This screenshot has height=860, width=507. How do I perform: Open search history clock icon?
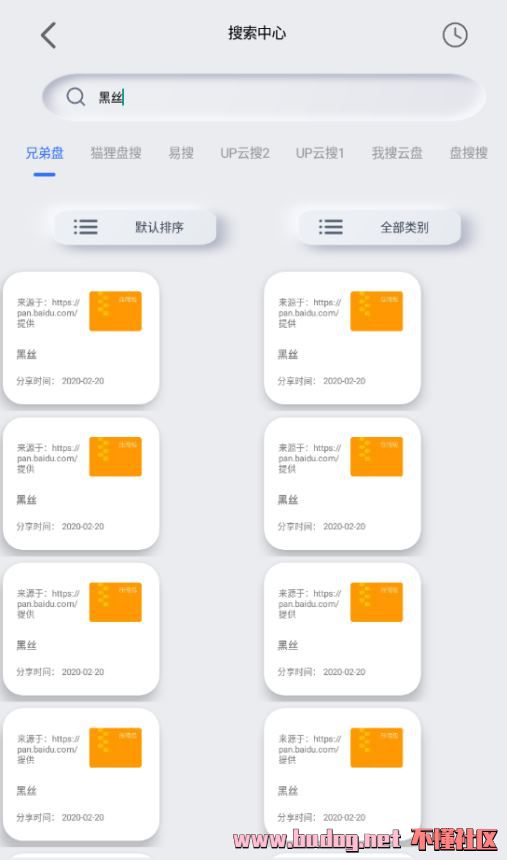(x=455, y=35)
